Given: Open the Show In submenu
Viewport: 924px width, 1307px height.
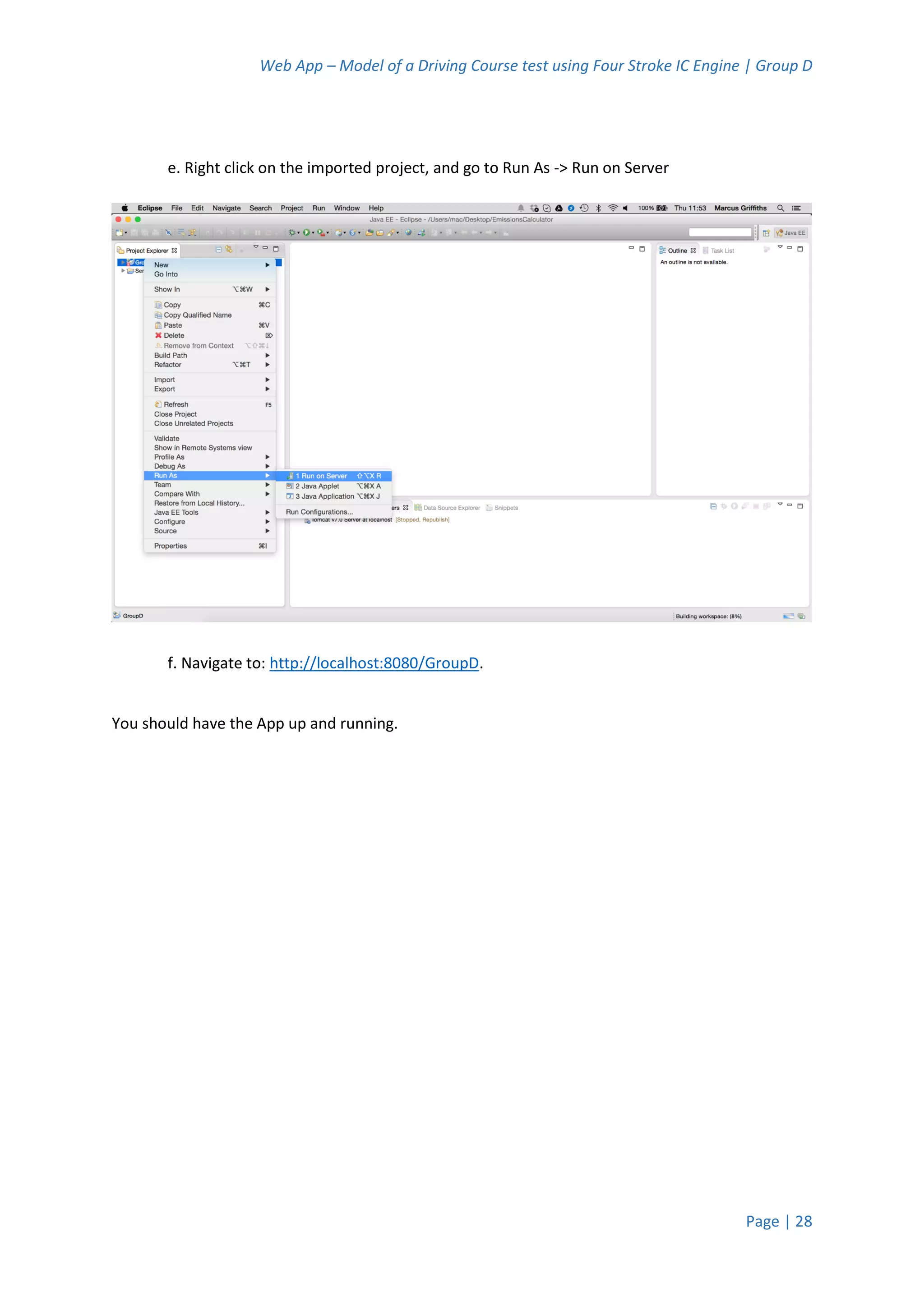Looking at the screenshot, I should tap(210, 289).
